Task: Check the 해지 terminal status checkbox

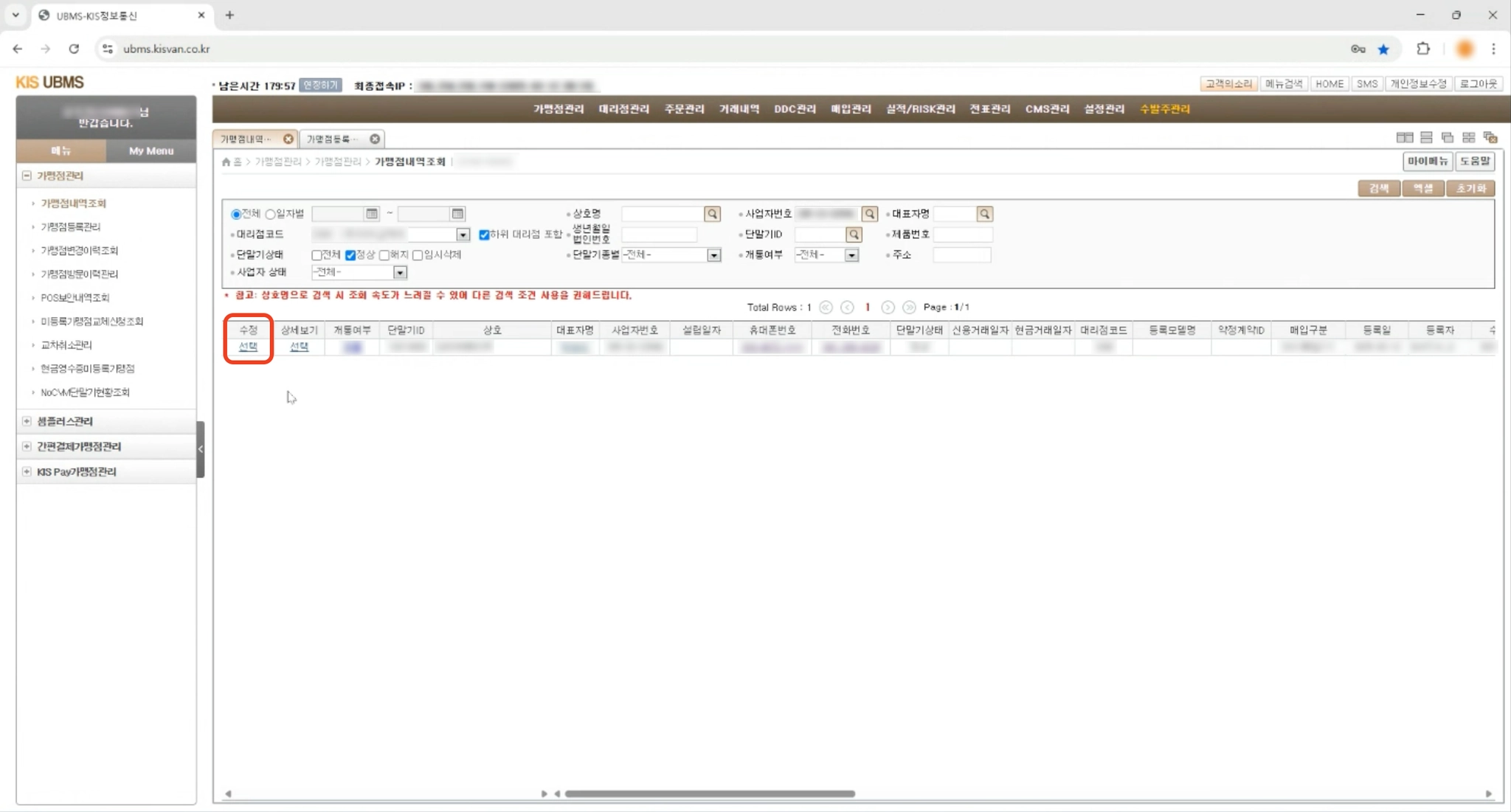Action: click(384, 255)
